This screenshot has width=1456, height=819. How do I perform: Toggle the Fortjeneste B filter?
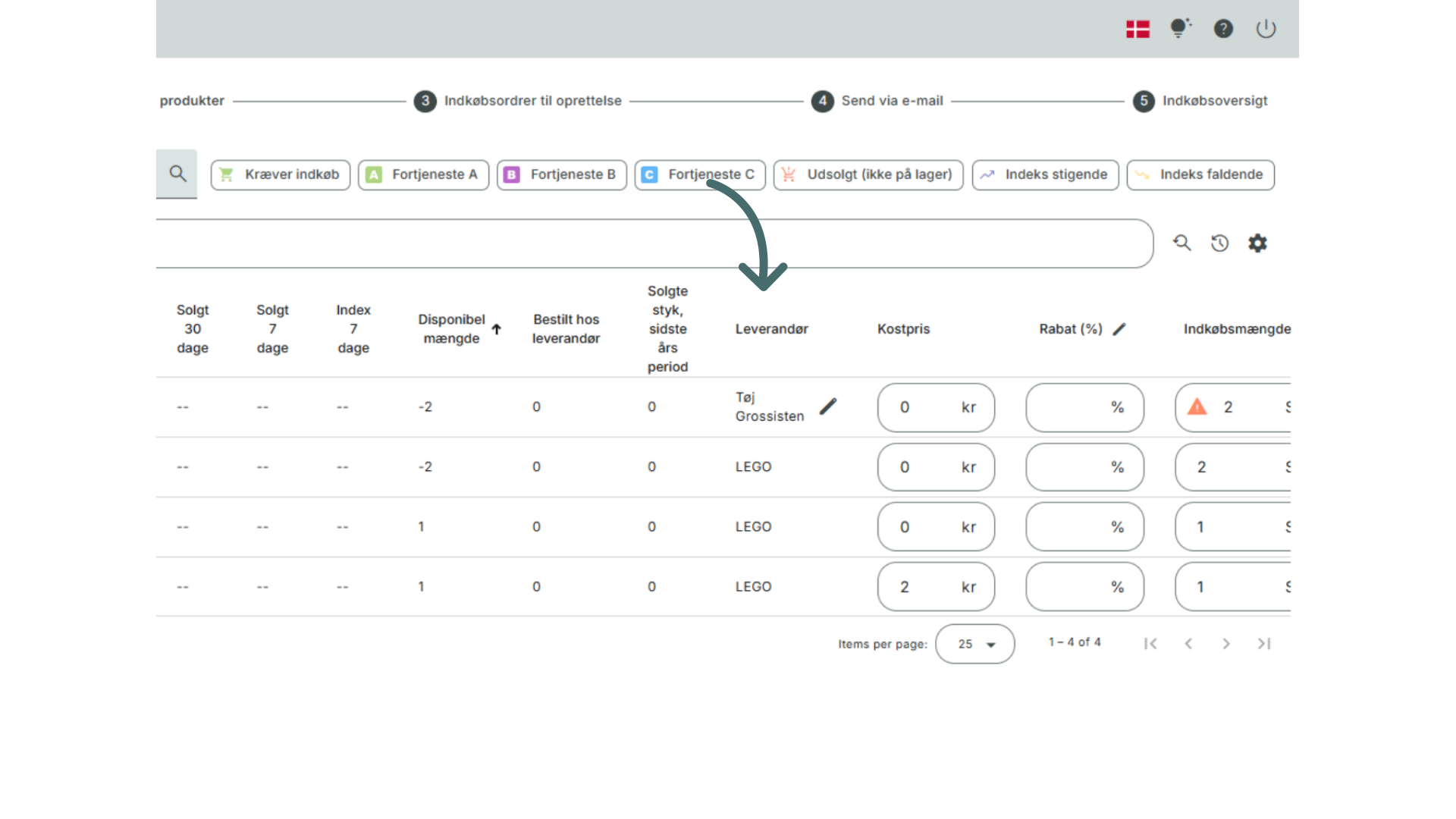562,174
